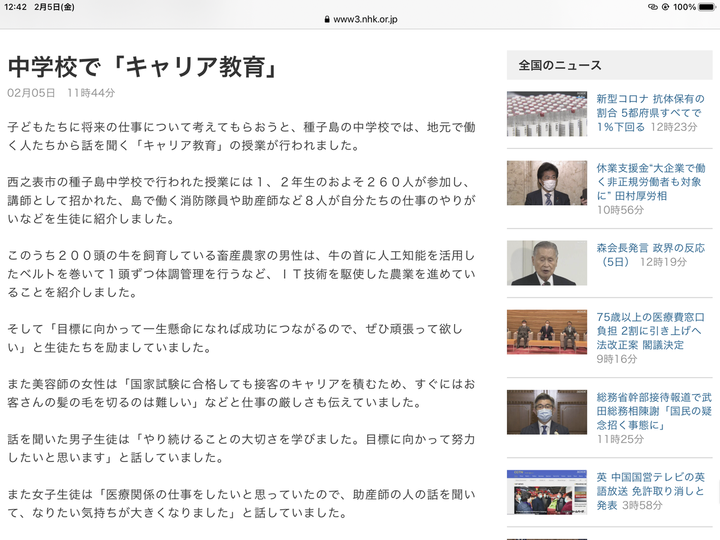
Task: Tap the 12:42 clock in status bar
Action: pos(15,7)
